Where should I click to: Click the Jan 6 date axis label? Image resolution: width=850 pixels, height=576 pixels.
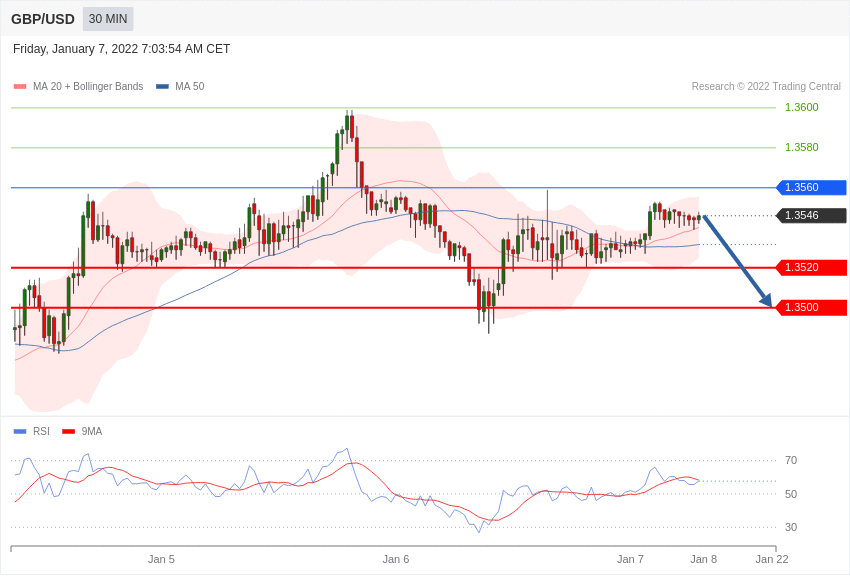click(396, 559)
